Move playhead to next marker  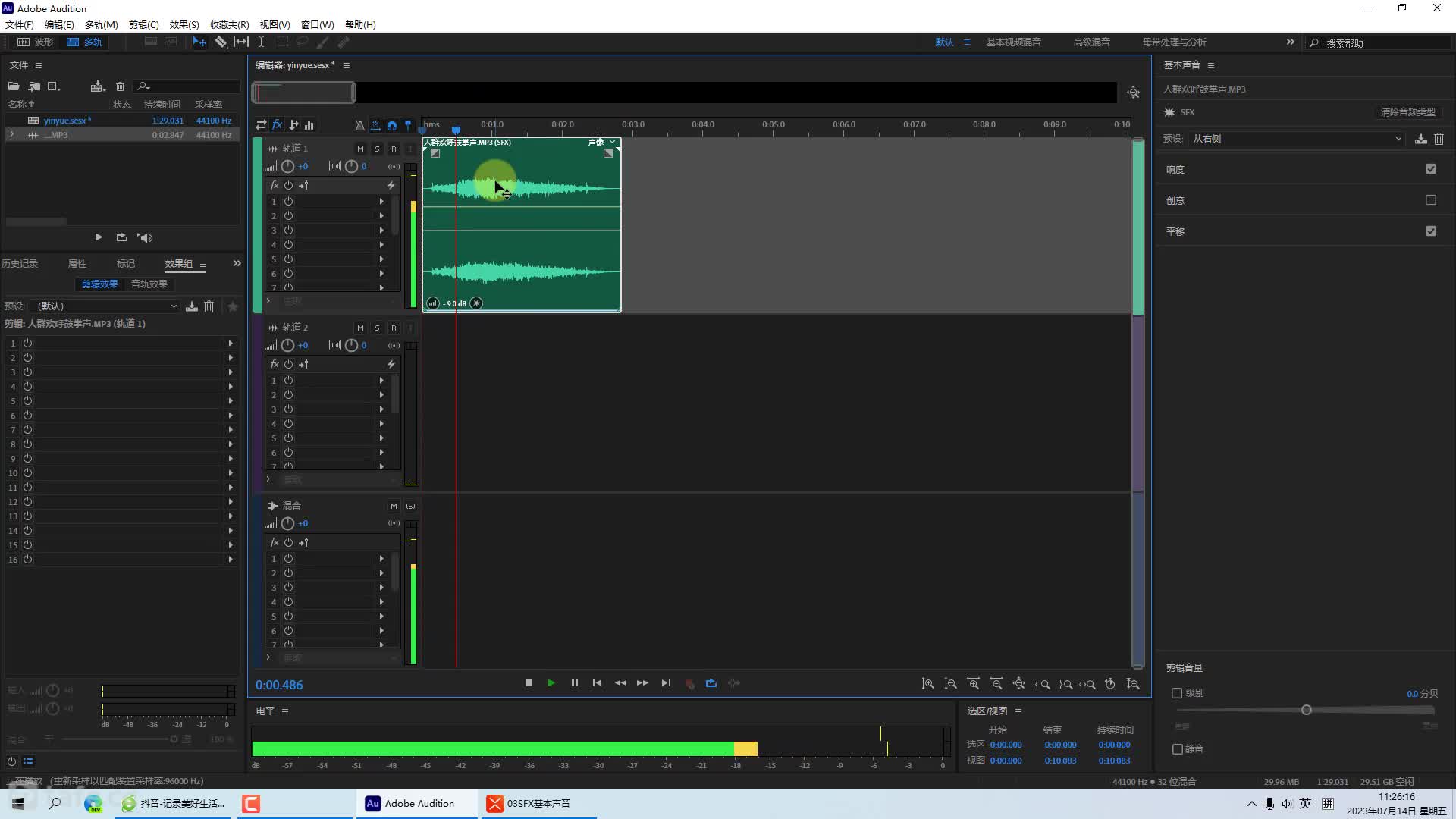tap(666, 683)
